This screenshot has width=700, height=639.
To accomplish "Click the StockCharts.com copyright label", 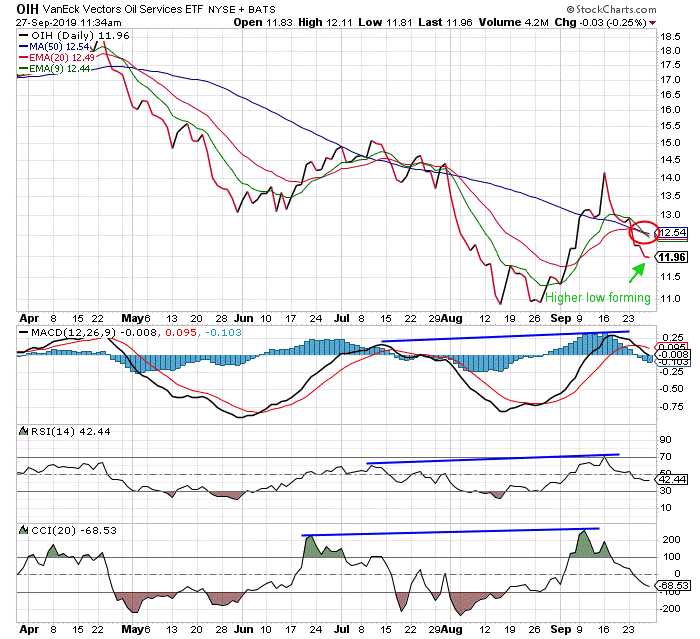I will (x=612, y=9).
